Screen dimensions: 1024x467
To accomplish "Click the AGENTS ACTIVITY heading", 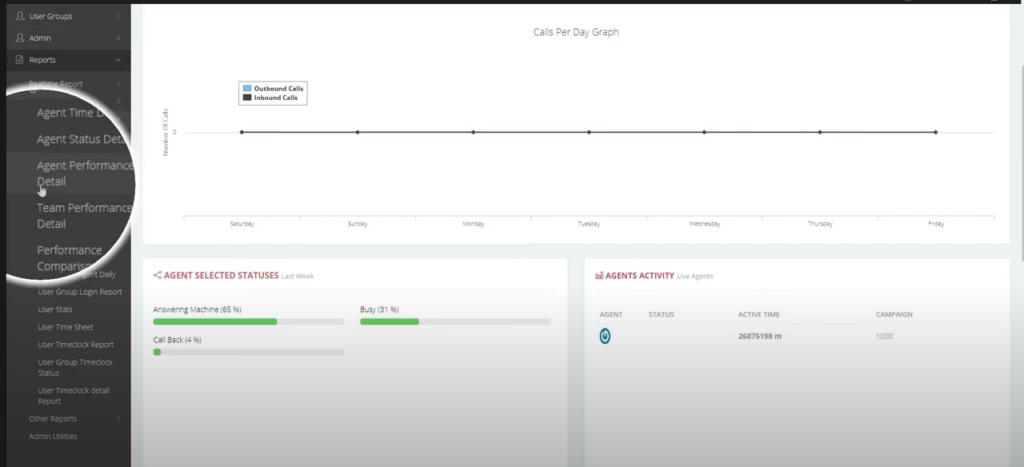I will tap(639, 276).
